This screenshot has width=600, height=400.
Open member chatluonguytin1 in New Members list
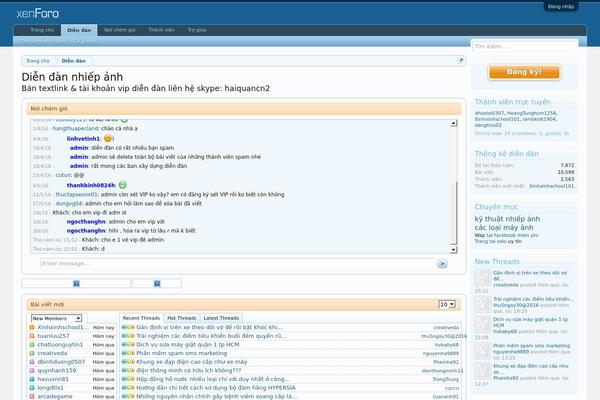(60, 344)
